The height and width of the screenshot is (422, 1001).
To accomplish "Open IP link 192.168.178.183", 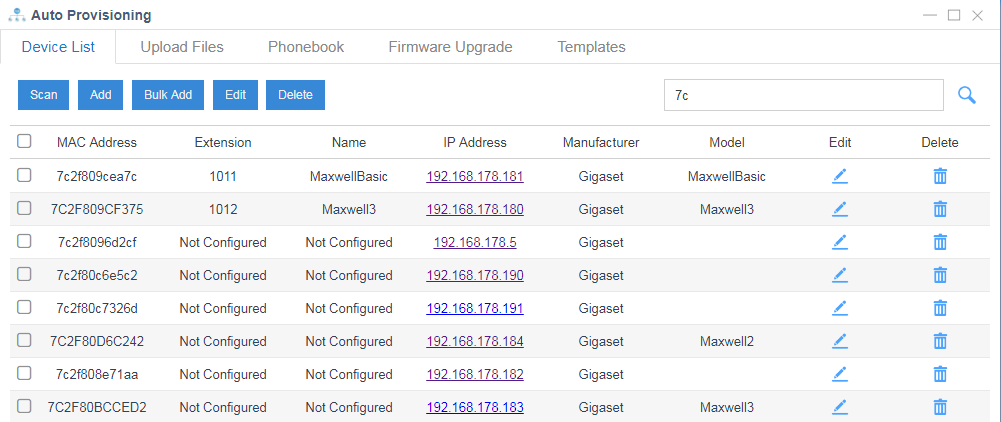I will (x=475, y=407).
